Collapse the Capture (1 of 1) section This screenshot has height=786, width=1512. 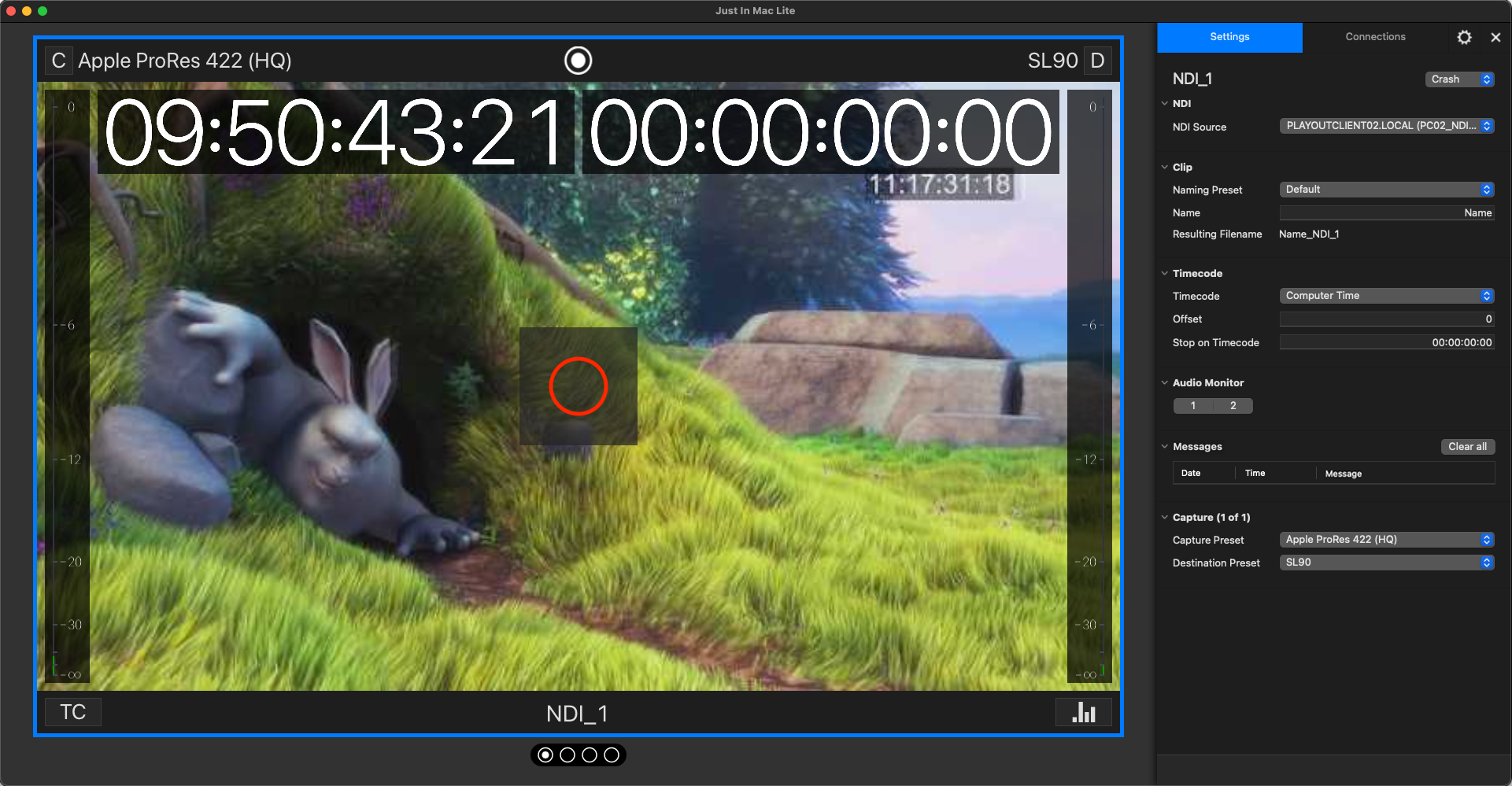1165,517
